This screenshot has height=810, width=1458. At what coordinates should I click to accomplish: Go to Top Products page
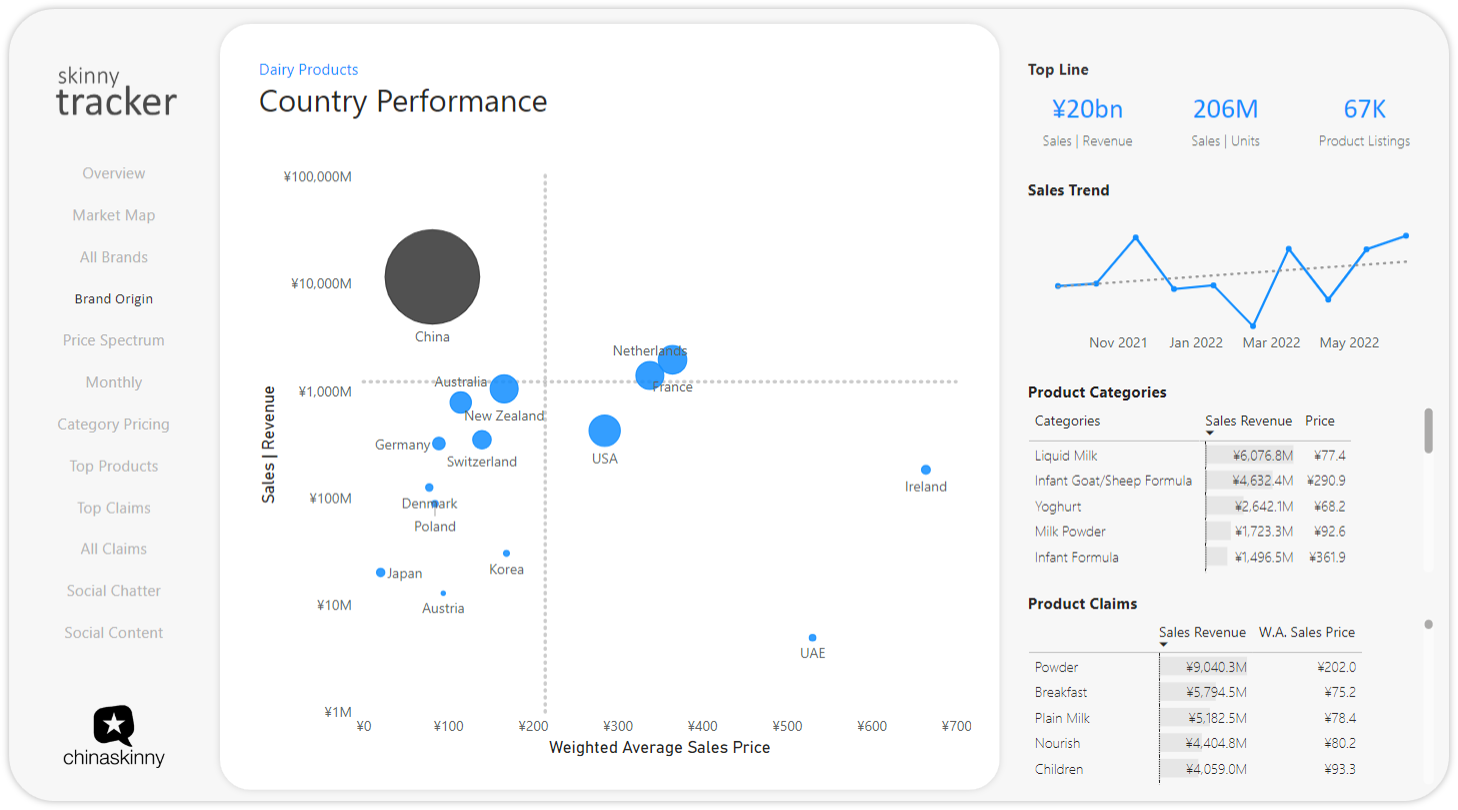coord(114,466)
